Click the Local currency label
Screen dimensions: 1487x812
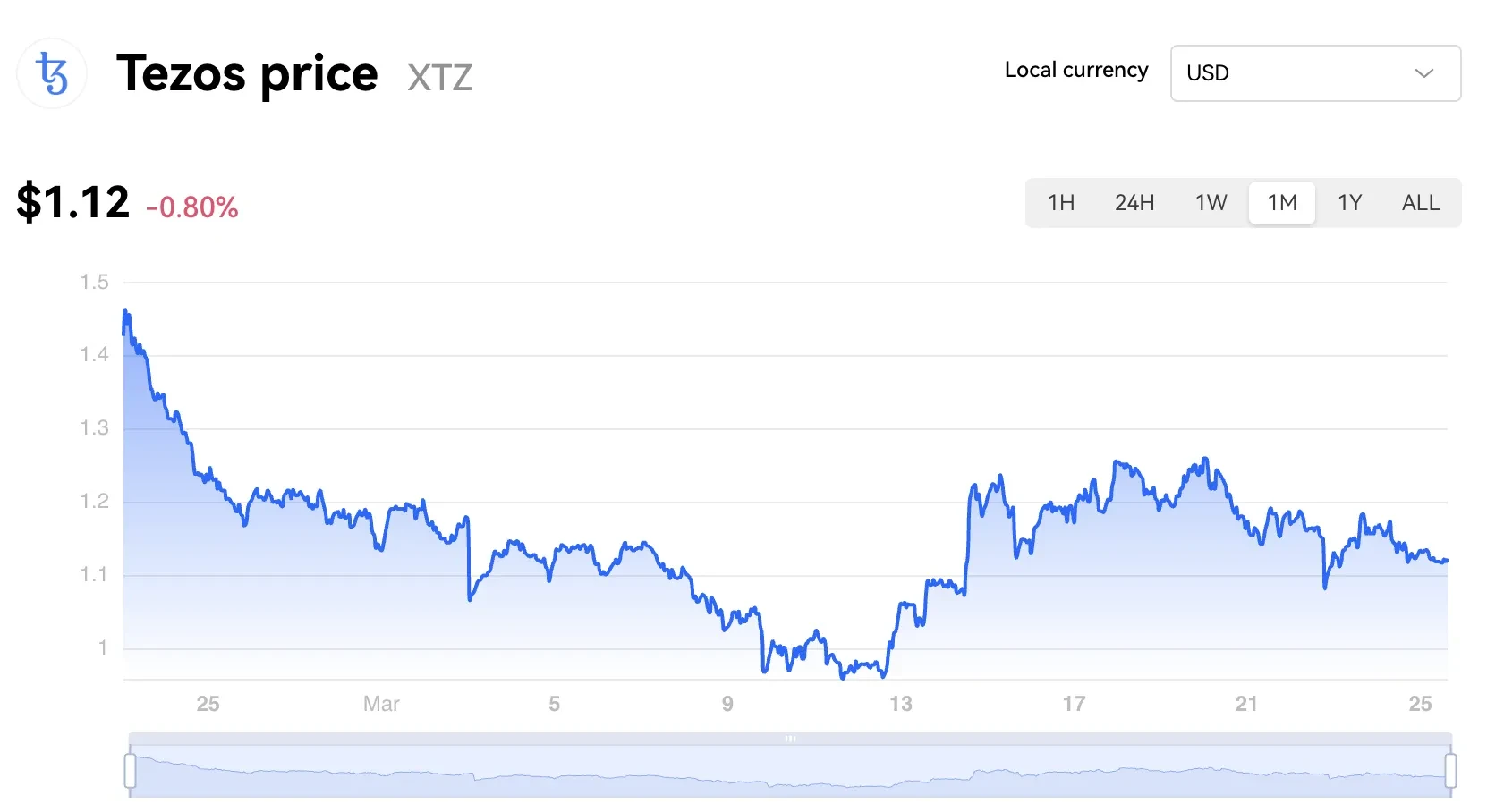click(1076, 70)
